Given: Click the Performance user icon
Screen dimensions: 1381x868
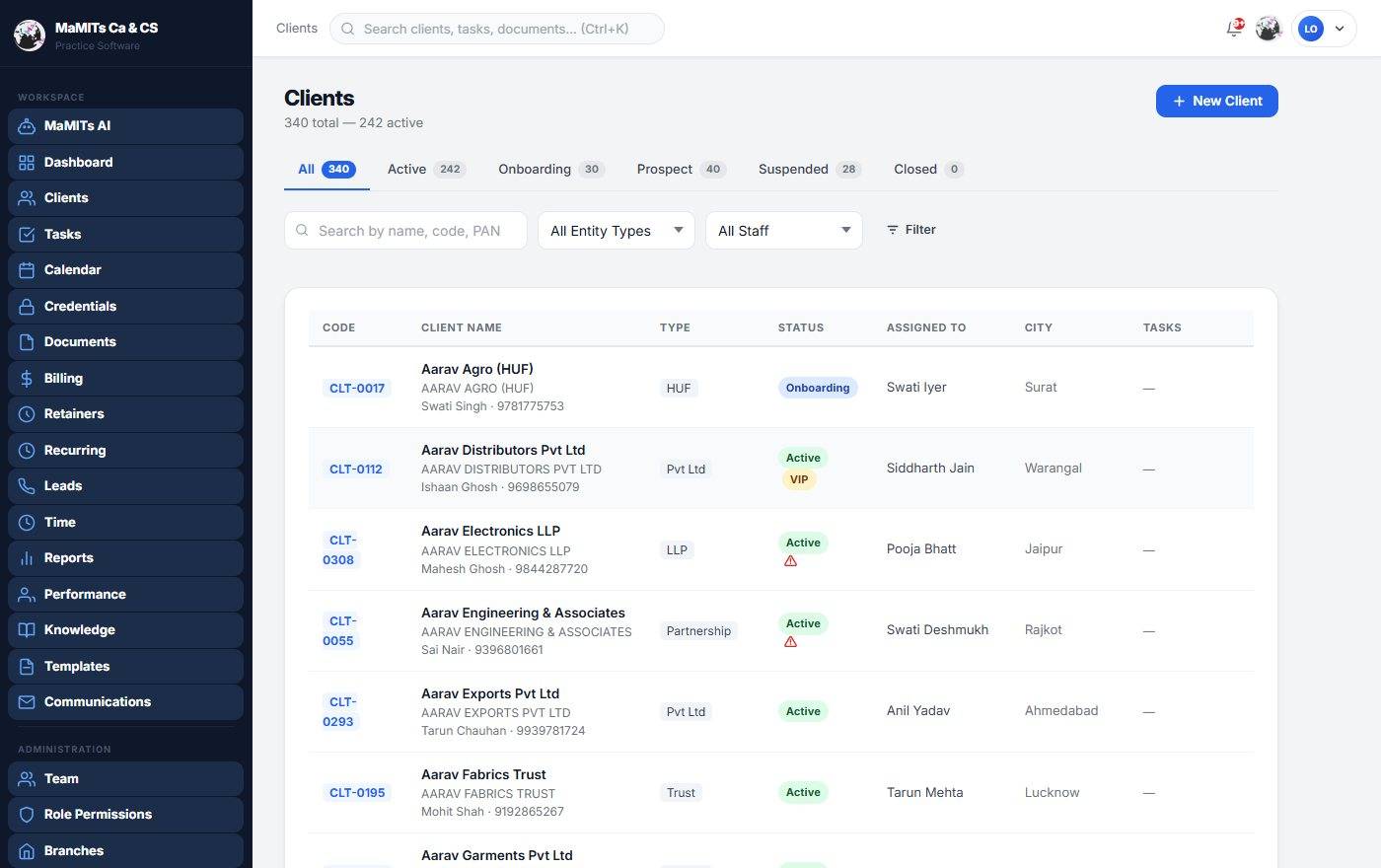Looking at the screenshot, I should [27, 595].
